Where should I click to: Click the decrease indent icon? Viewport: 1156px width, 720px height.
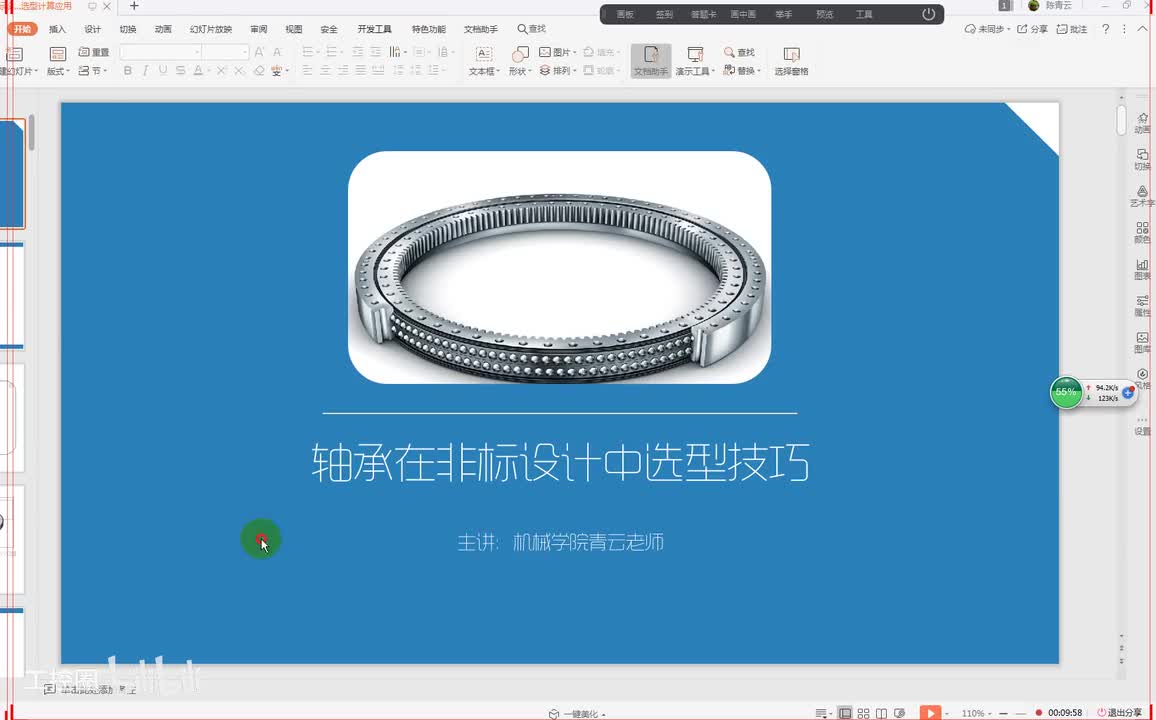pos(358,52)
